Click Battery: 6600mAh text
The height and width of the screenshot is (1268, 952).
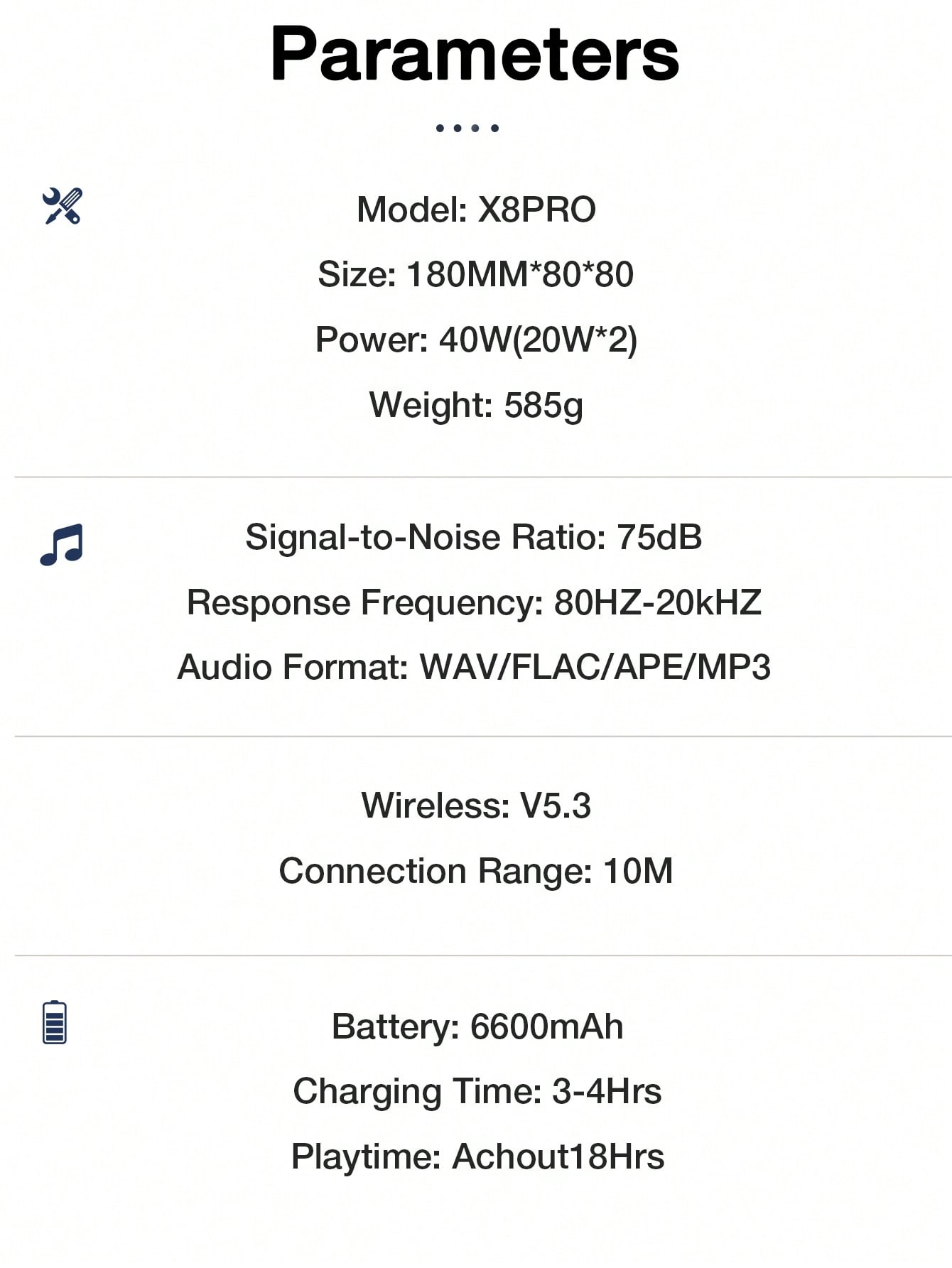[x=477, y=1027]
